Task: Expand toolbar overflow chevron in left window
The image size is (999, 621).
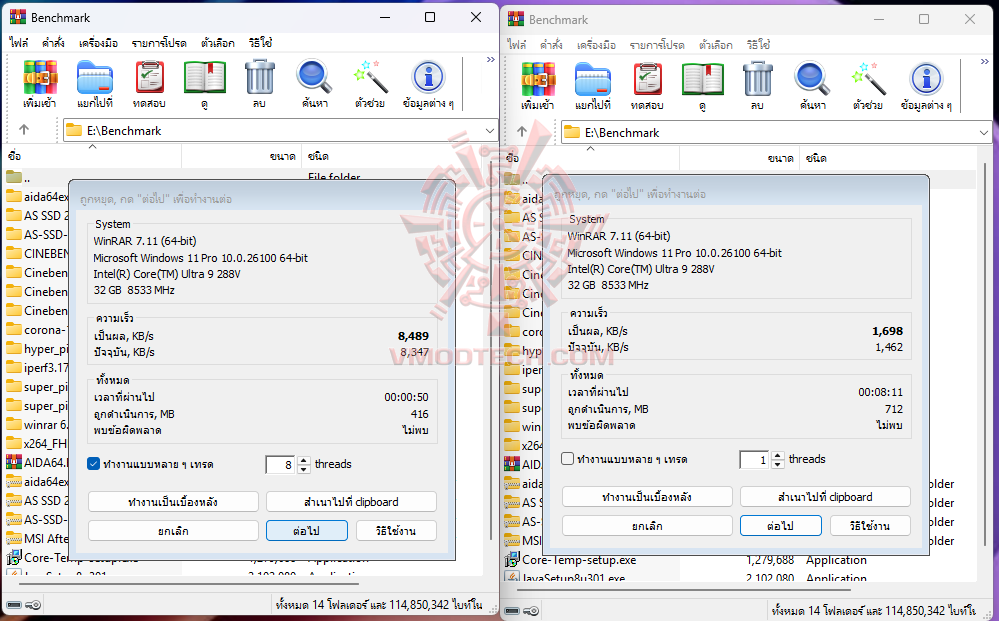Action: point(491,60)
